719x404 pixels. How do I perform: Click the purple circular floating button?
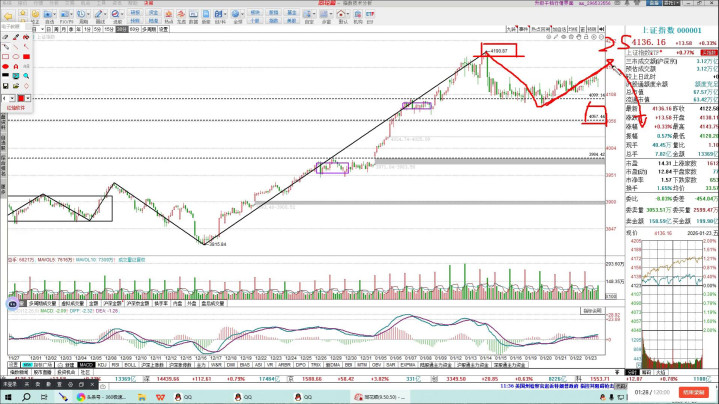tap(12, 304)
